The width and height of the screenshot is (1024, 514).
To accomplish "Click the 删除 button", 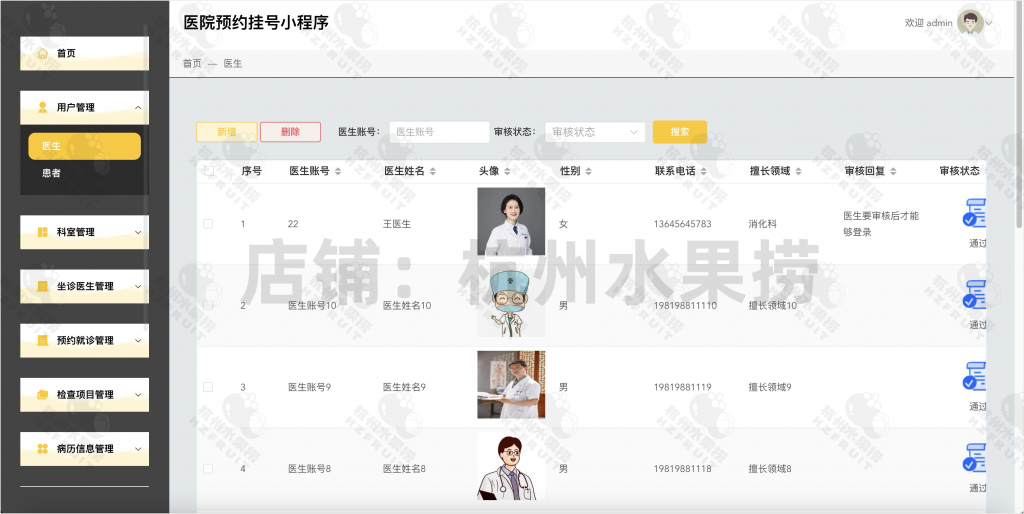I will point(291,132).
